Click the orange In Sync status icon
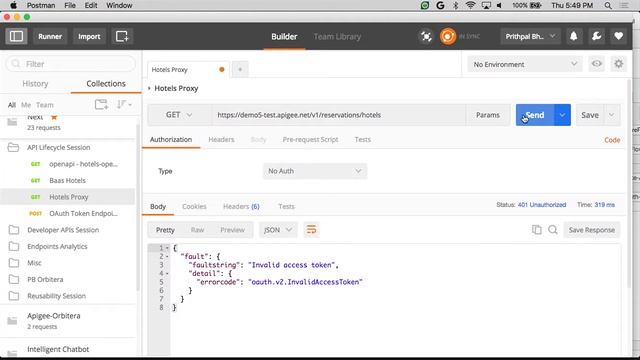This screenshot has width=640, height=360. (x=448, y=36)
